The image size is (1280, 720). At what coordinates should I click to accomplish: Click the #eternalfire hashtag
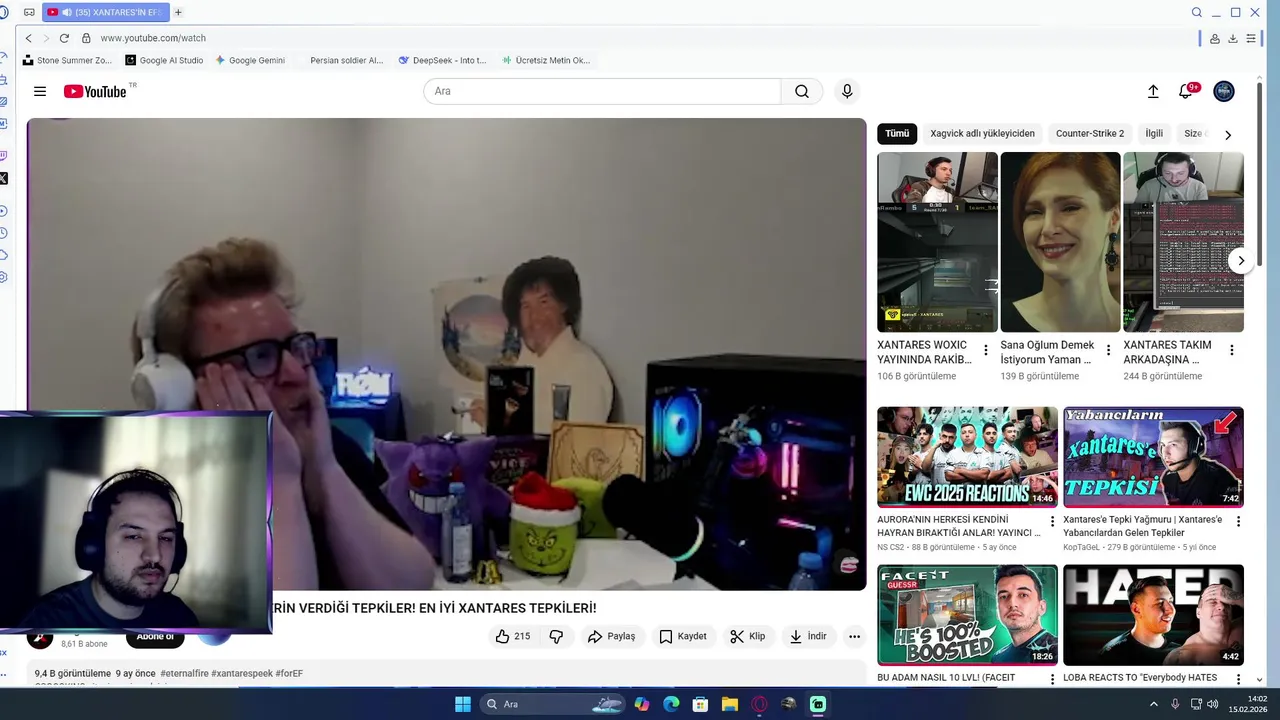point(183,674)
